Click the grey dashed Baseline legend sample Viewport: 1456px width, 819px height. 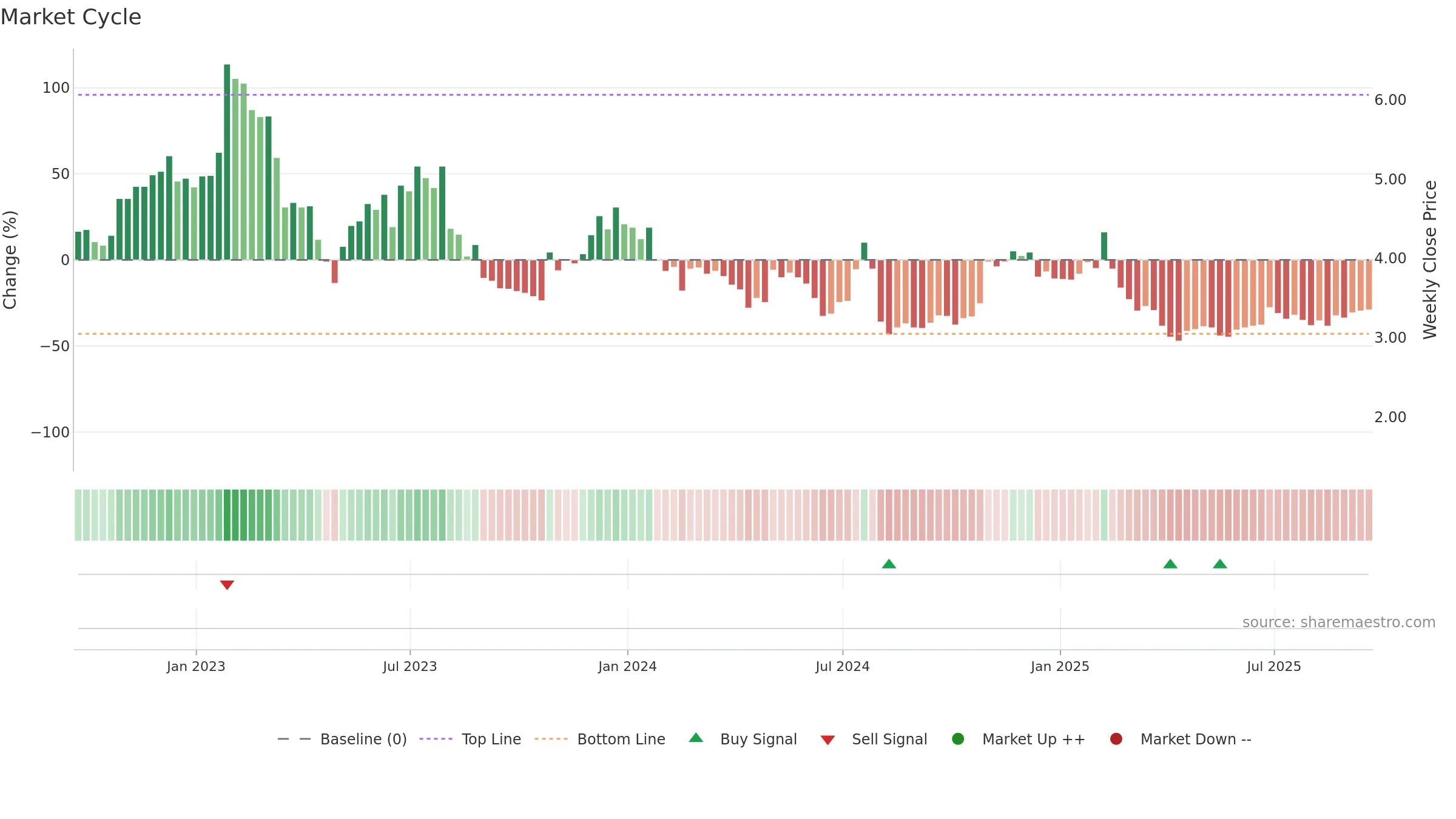point(294,739)
